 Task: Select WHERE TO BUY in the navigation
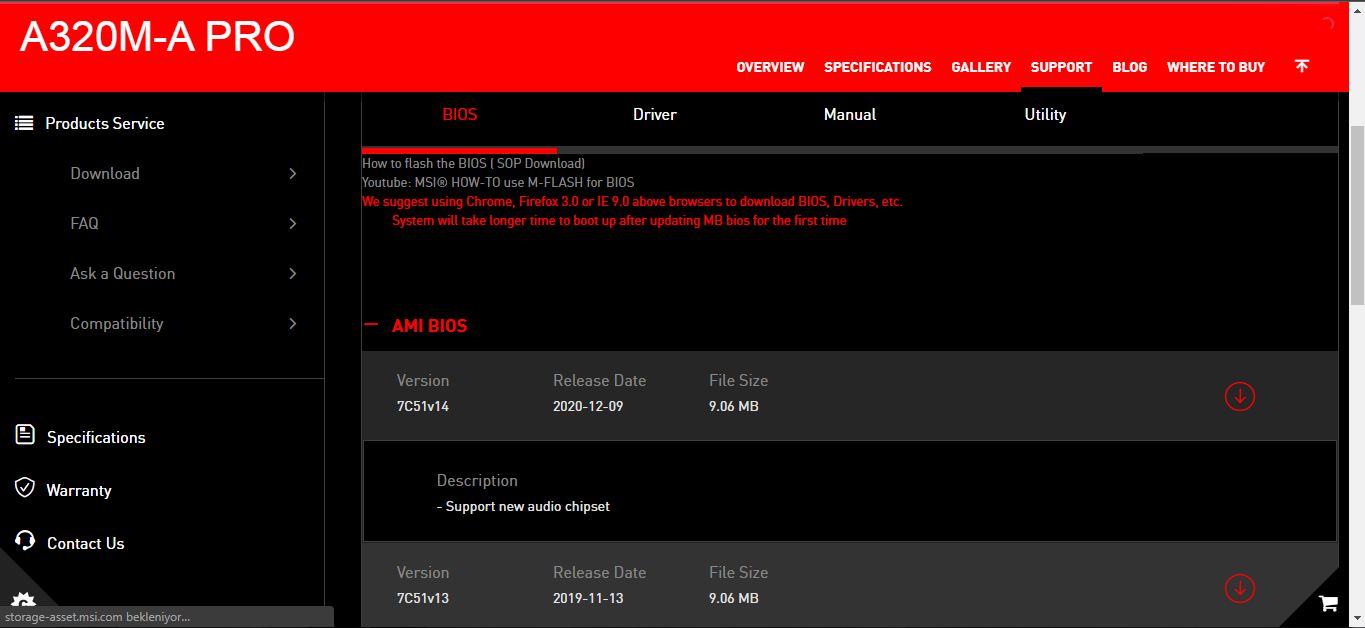(x=1216, y=67)
